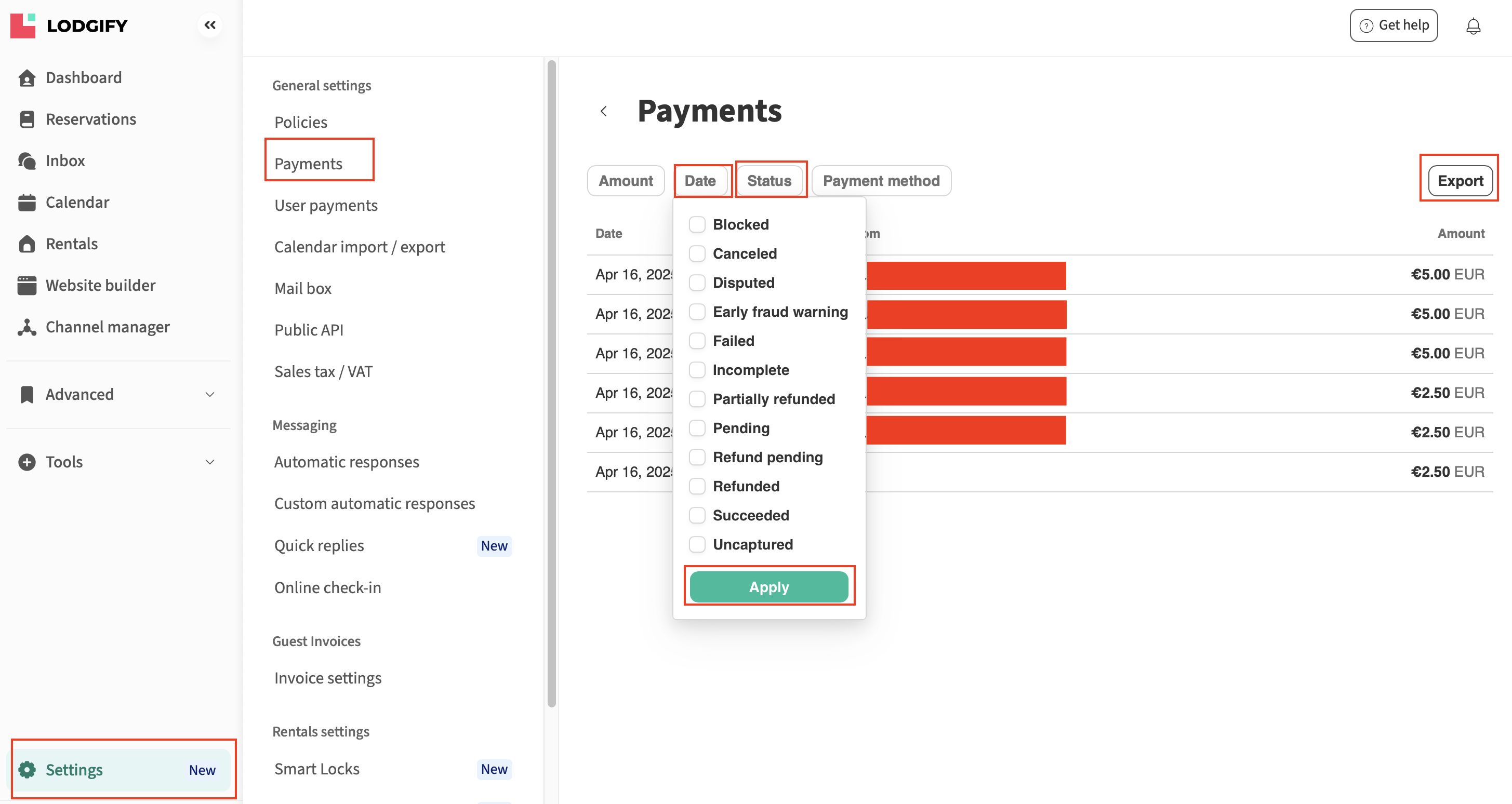Click the Website builder icon
Image resolution: width=1512 pixels, height=804 pixels.
[26, 285]
